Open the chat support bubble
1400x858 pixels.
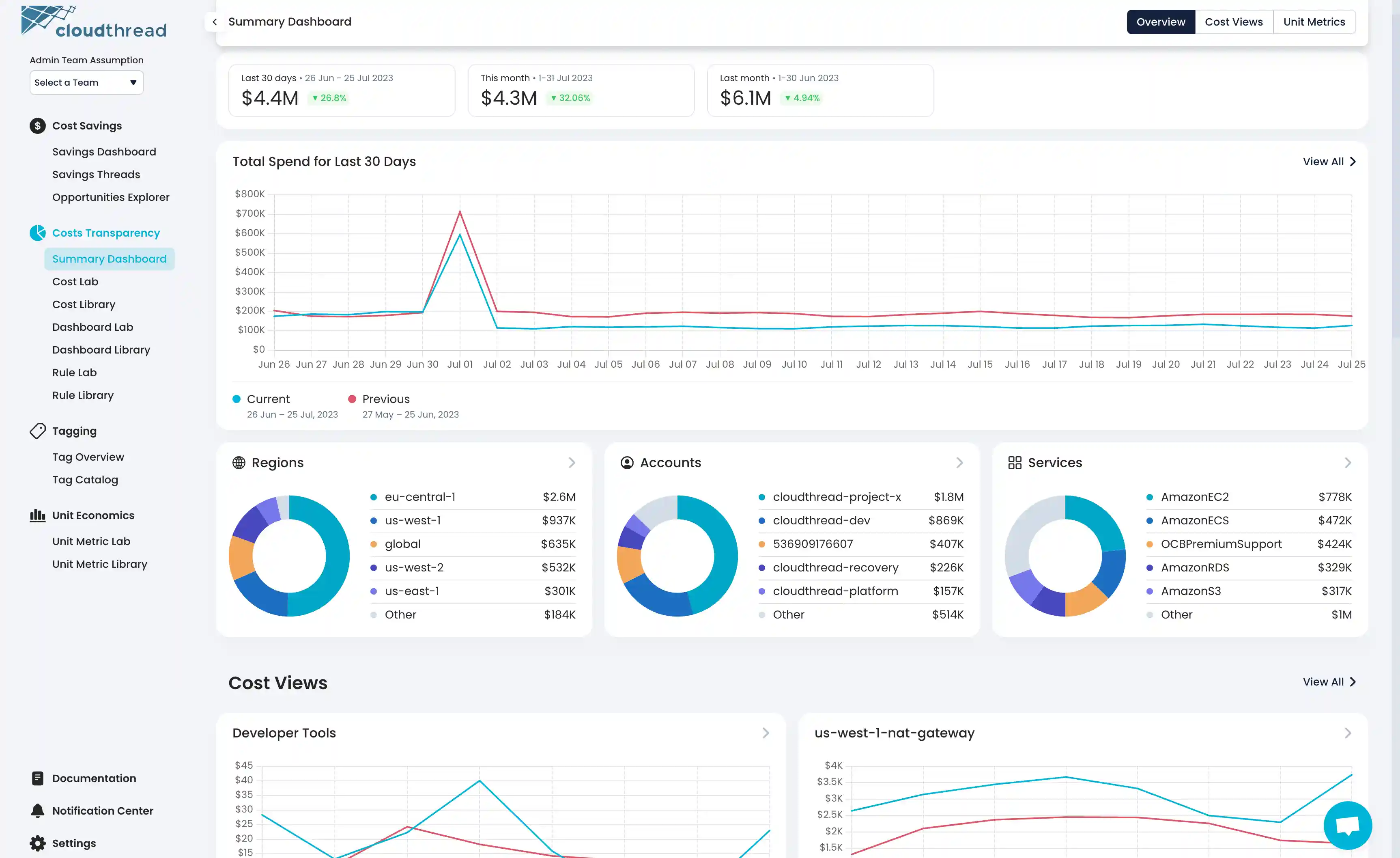(1347, 825)
